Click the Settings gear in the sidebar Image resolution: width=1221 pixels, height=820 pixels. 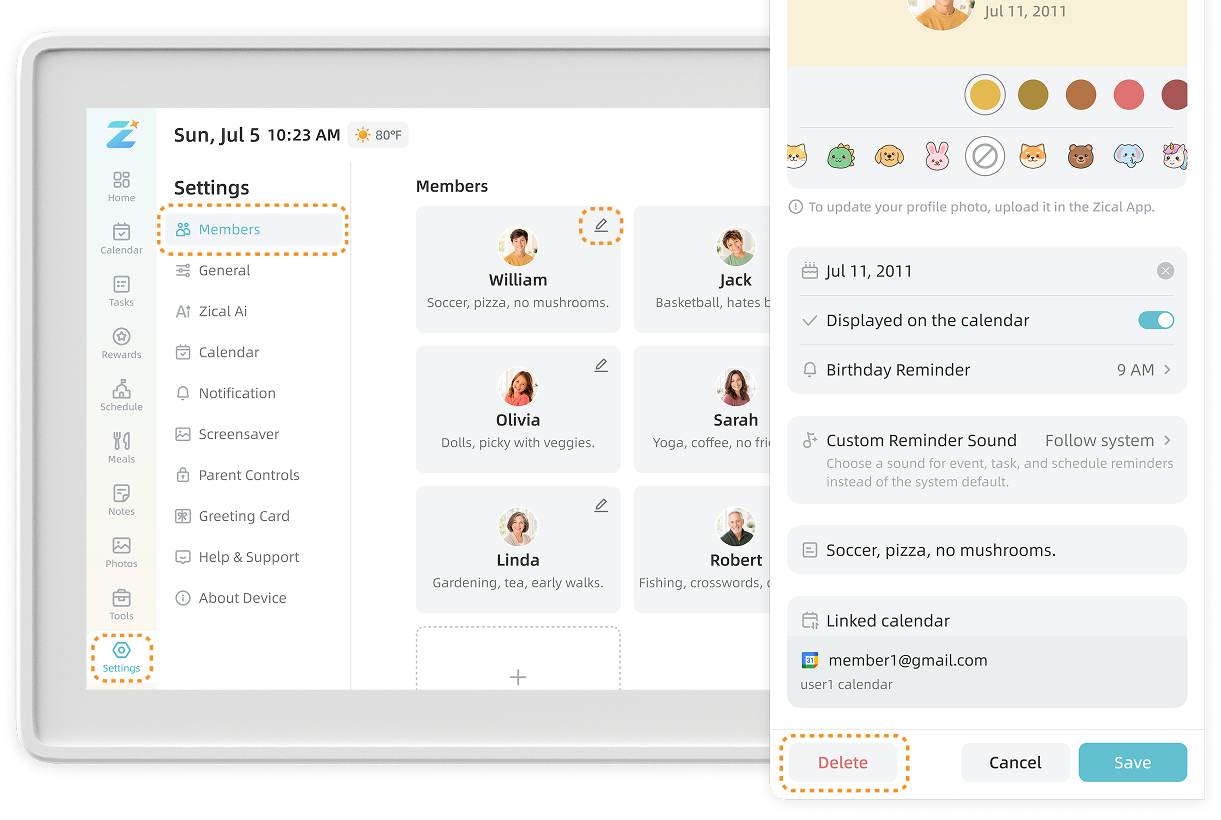121,657
